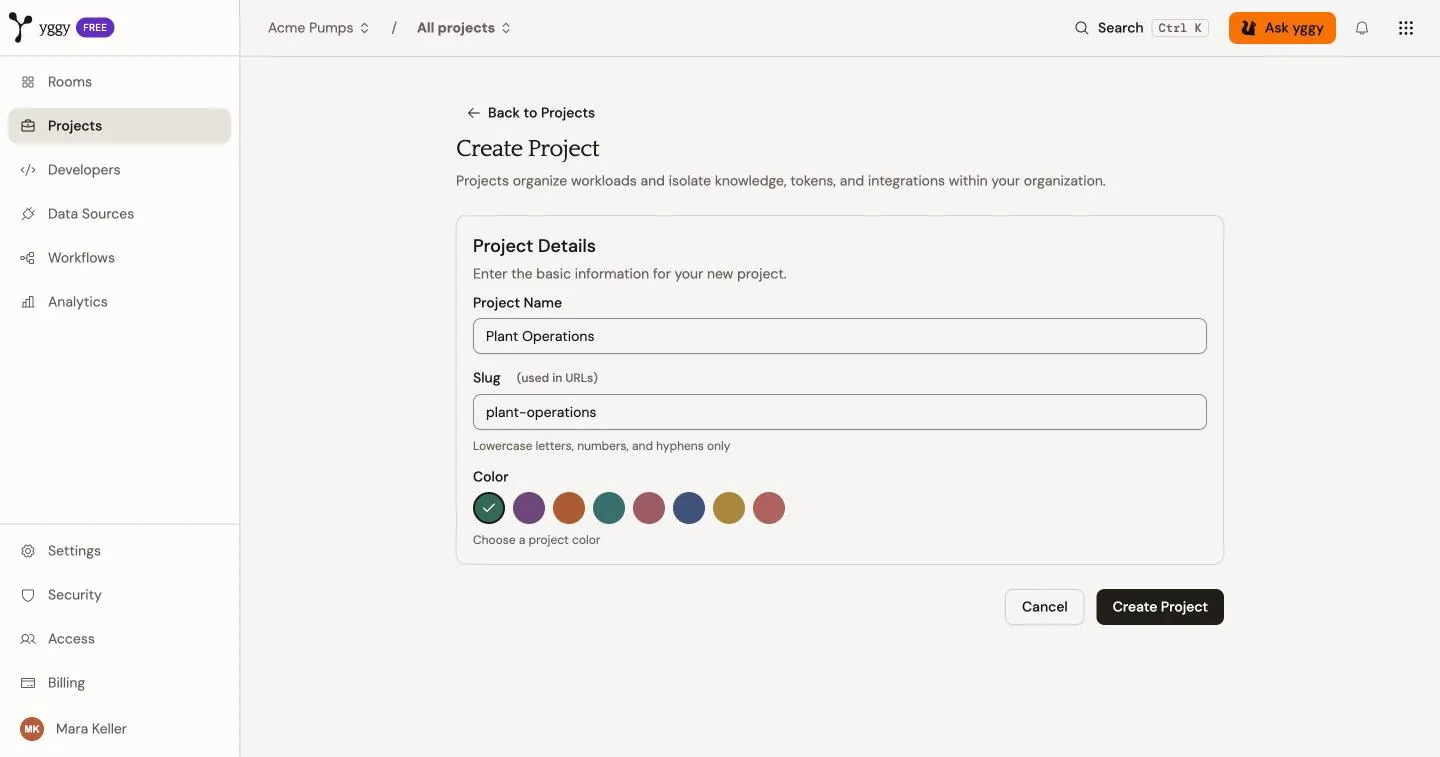Click the Security shield icon

28,595
